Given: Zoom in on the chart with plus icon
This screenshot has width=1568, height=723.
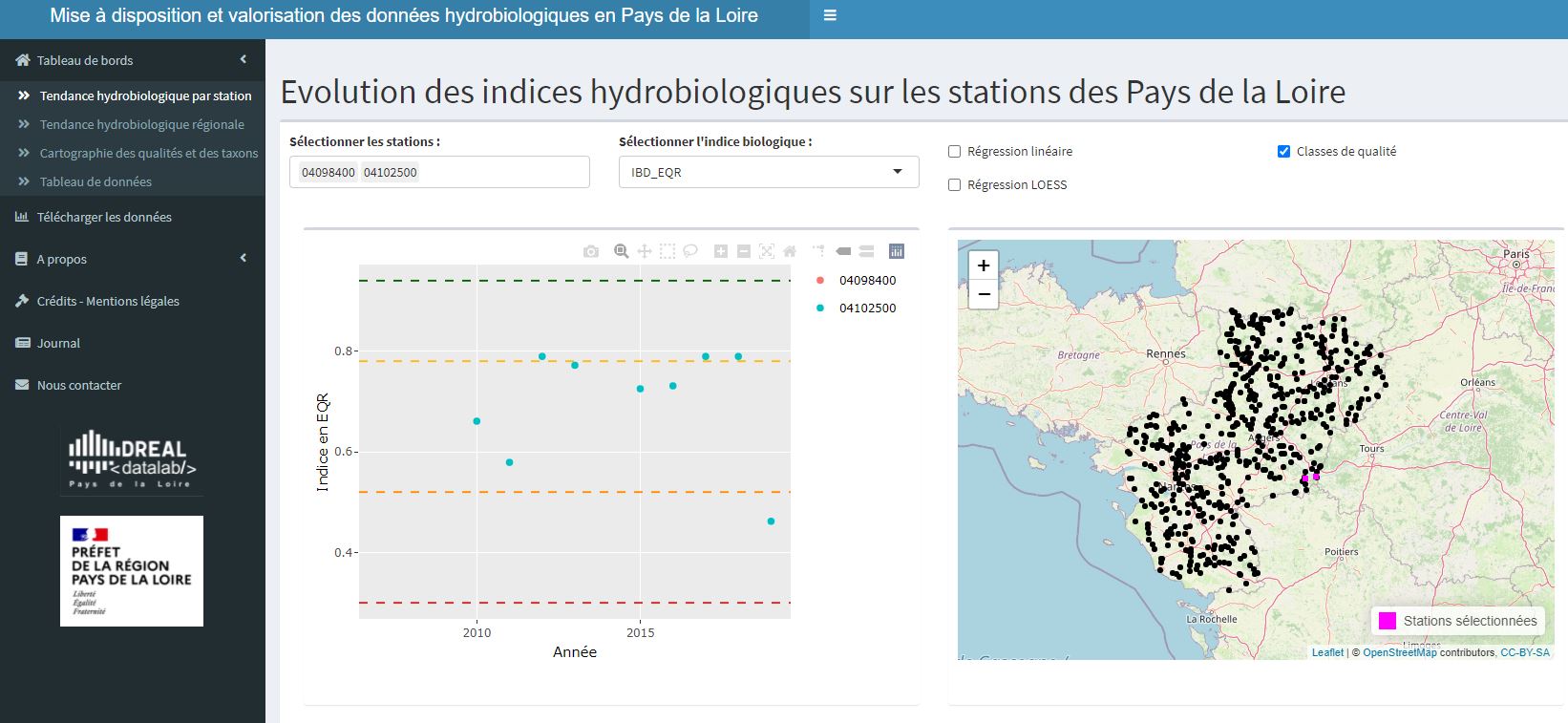Looking at the screenshot, I should 721,251.
